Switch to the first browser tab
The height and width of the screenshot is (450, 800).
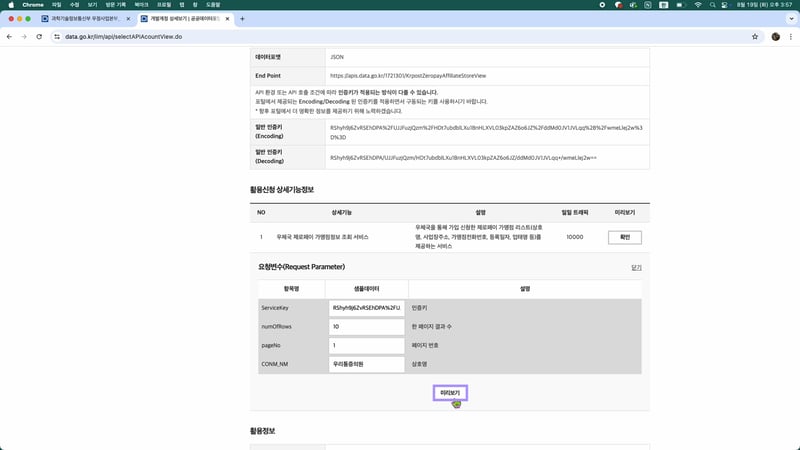point(85,19)
